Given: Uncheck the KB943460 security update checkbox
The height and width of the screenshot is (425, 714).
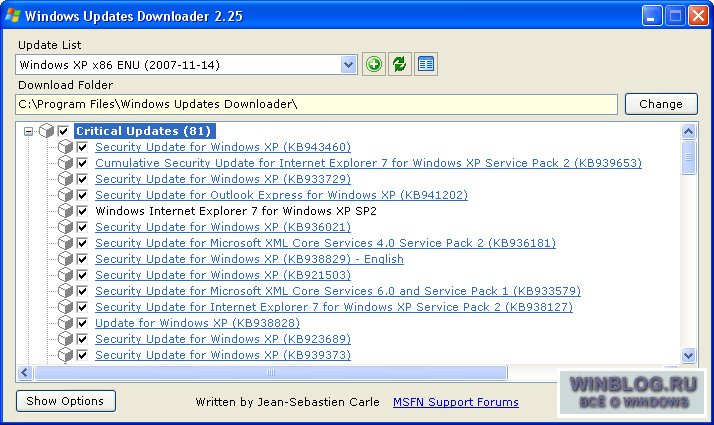Looking at the screenshot, I should (82, 147).
